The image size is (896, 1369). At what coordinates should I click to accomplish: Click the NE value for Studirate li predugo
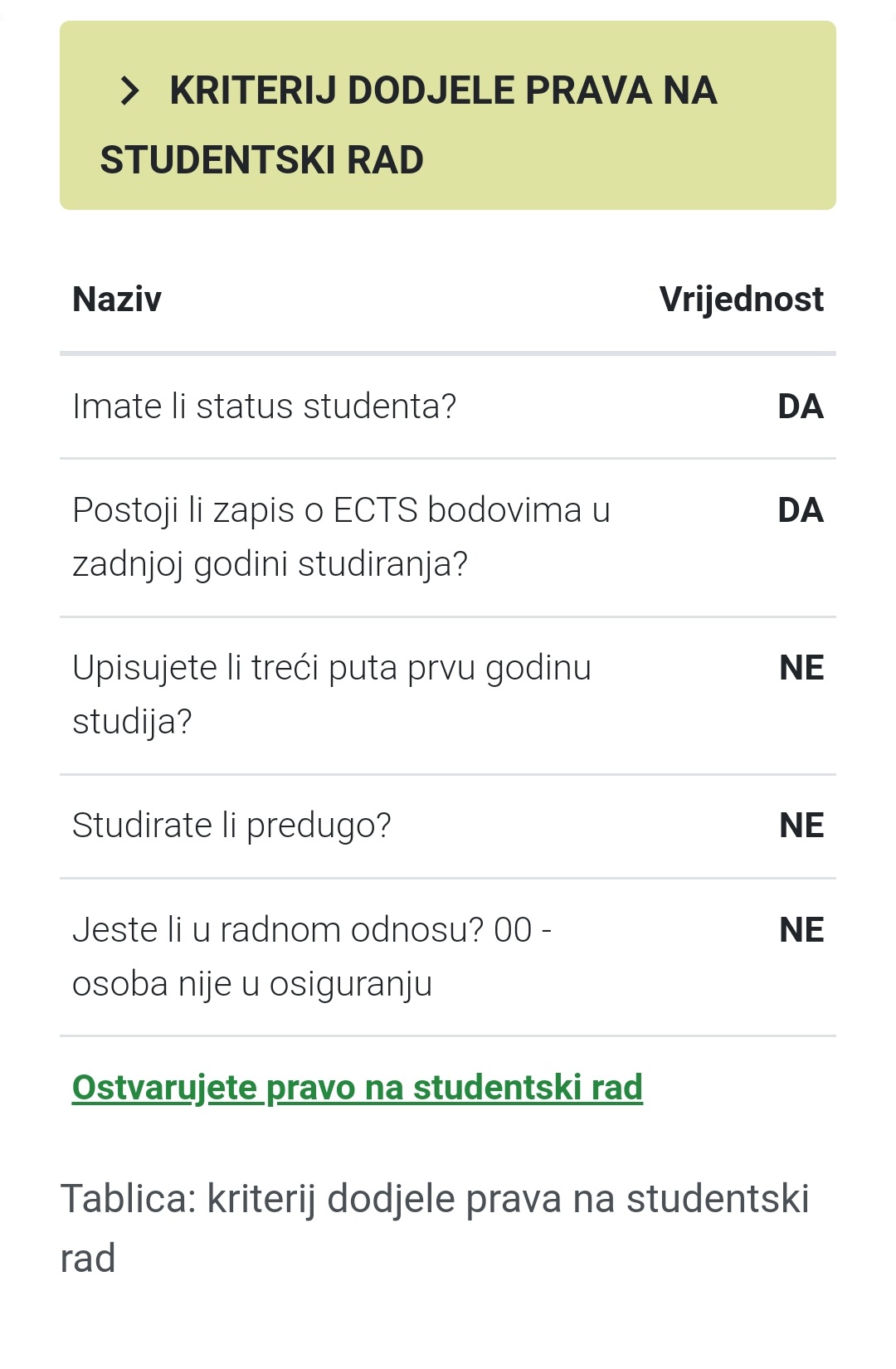pyautogui.click(x=801, y=826)
